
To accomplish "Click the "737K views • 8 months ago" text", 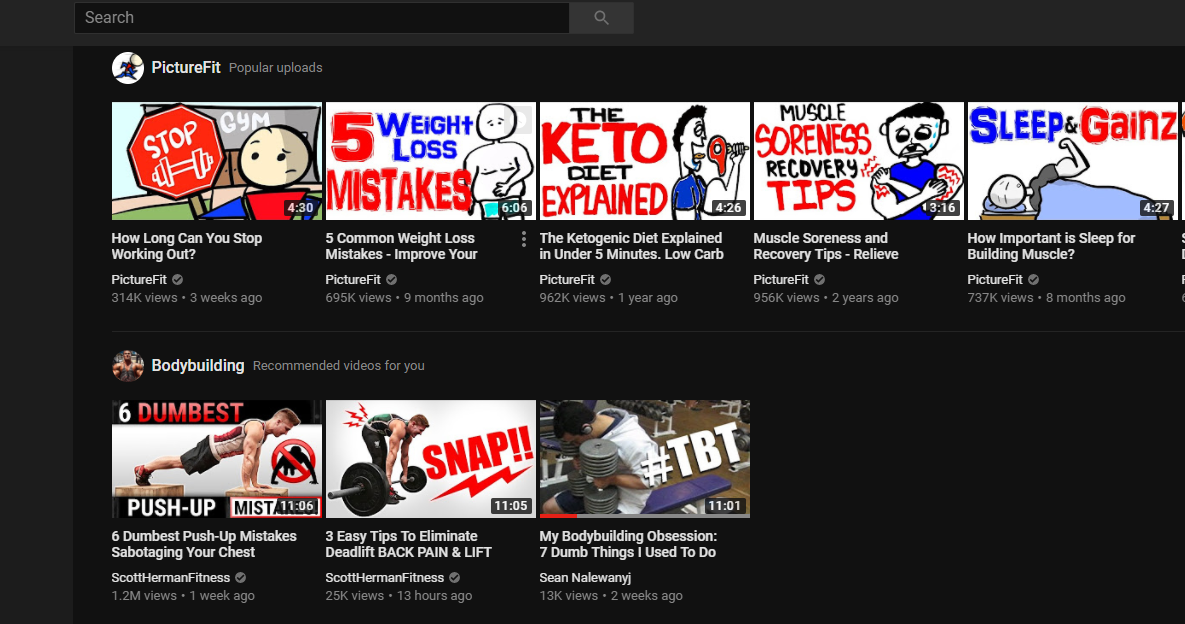I will (x=1046, y=298).
